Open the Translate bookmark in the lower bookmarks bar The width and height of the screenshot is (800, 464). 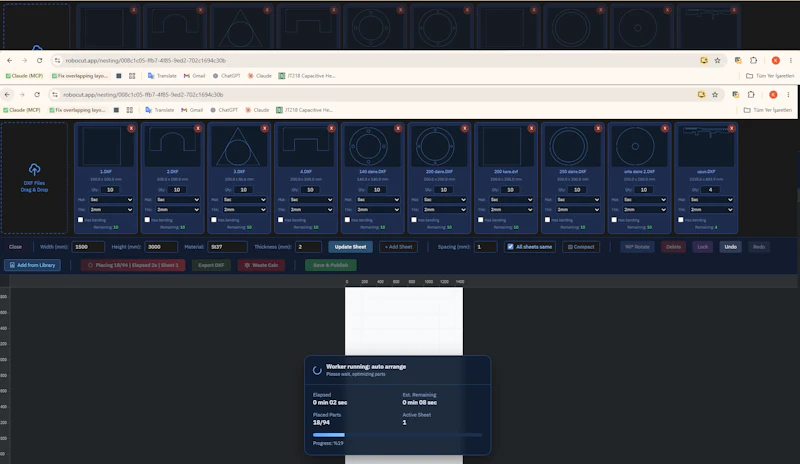point(160,110)
